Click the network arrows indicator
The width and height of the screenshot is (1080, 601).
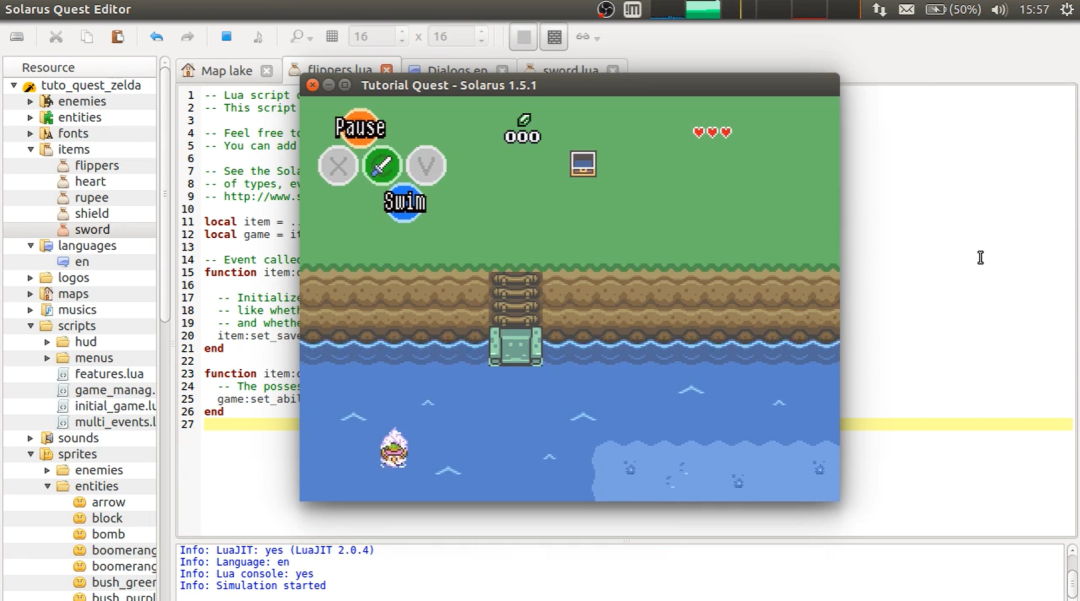click(x=880, y=10)
